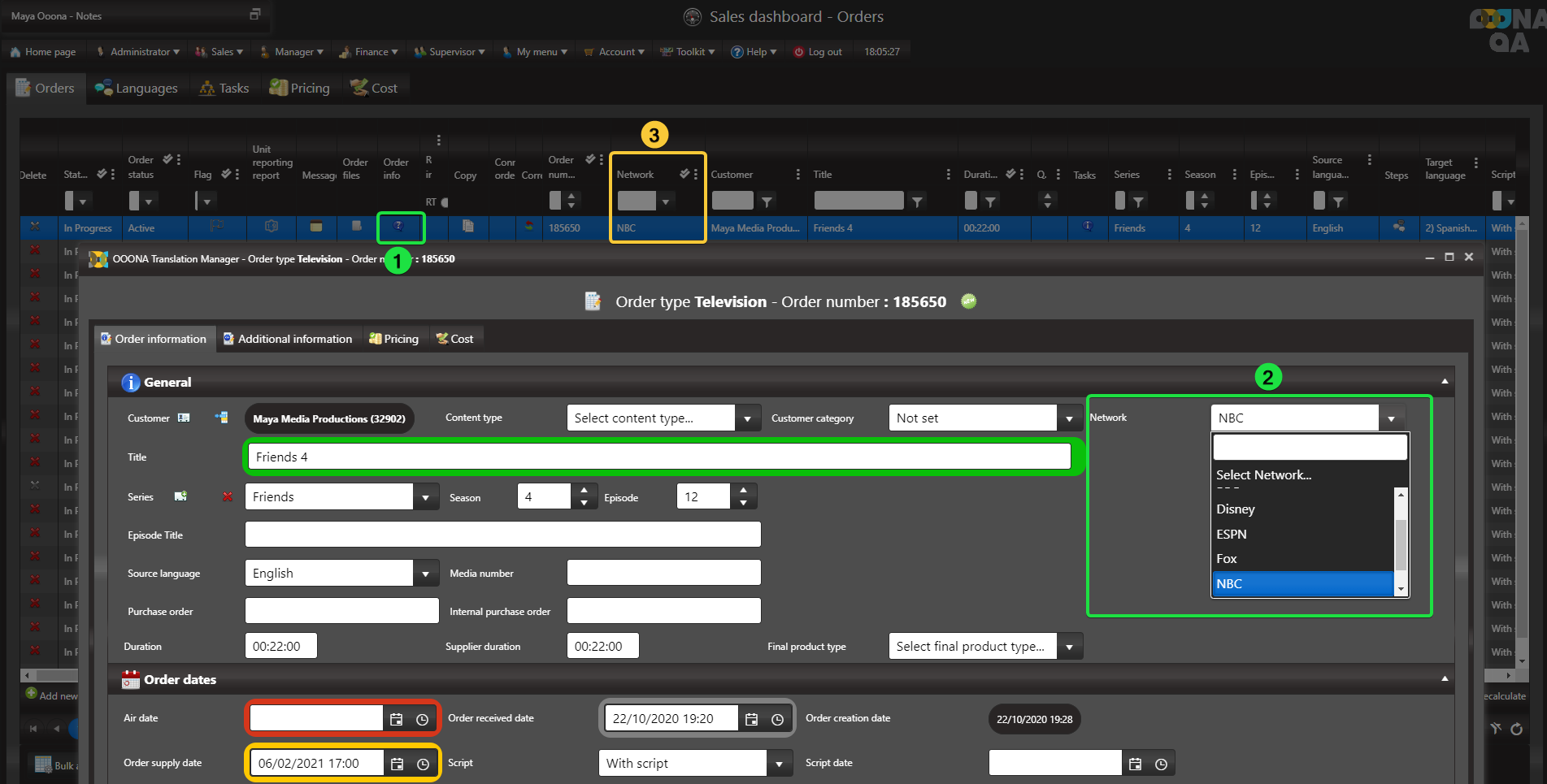Image resolution: width=1547 pixels, height=784 pixels.
Task: Expand the Content type dropdown
Action: (x=747, y=418)
